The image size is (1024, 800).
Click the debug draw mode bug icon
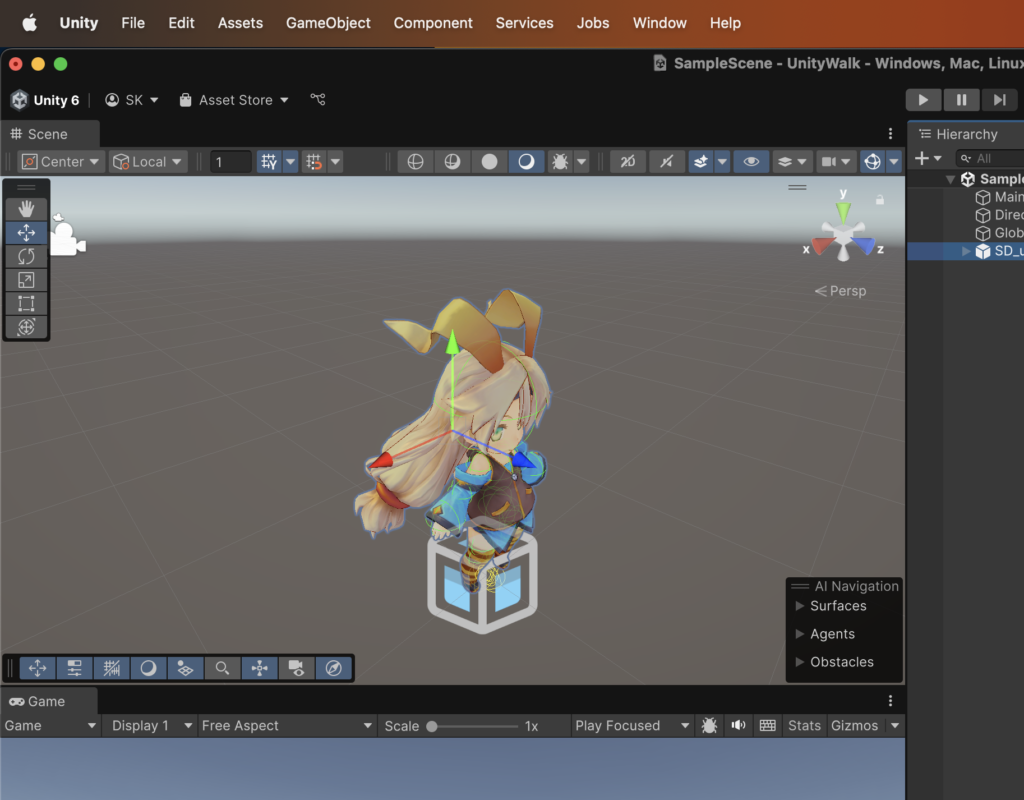pyautogui.click(x=560, y=161)
